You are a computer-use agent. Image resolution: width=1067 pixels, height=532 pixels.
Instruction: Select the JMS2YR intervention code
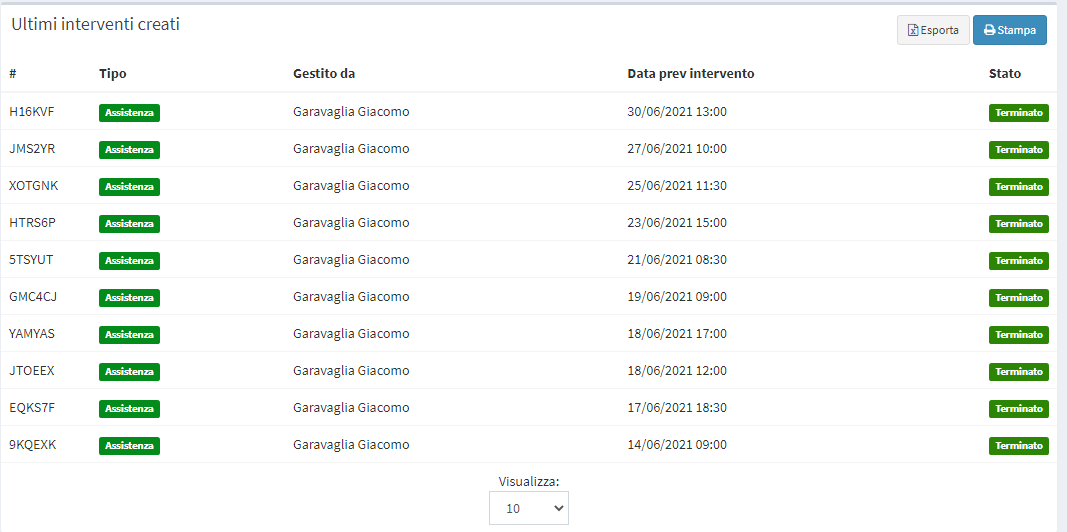32,148
